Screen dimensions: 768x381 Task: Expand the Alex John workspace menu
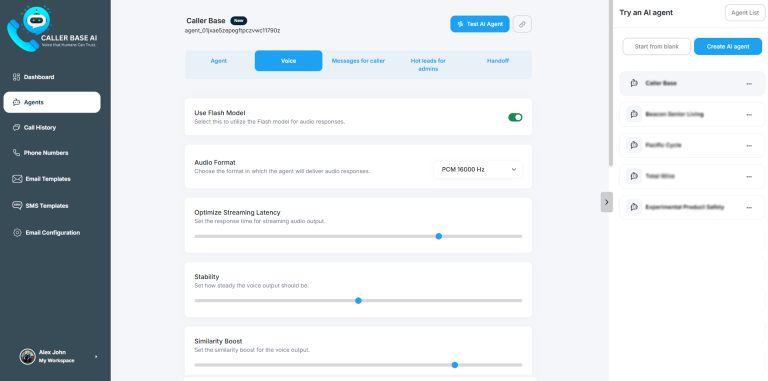(96, 357)
